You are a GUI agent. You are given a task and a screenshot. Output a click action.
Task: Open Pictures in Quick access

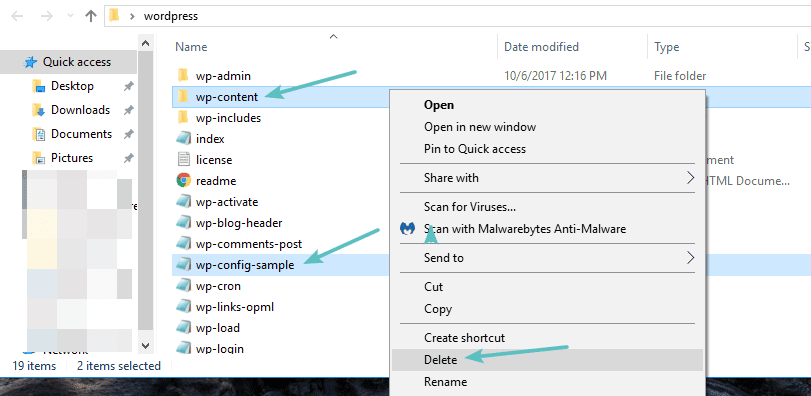pyautogui.click(x=72, y=158)
